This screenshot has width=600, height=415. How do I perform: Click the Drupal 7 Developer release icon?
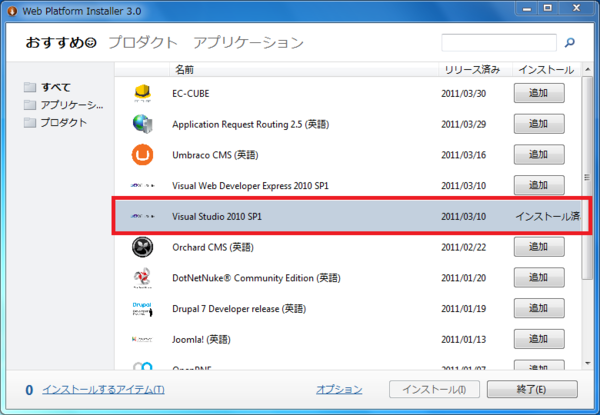(x=142, y=309)
